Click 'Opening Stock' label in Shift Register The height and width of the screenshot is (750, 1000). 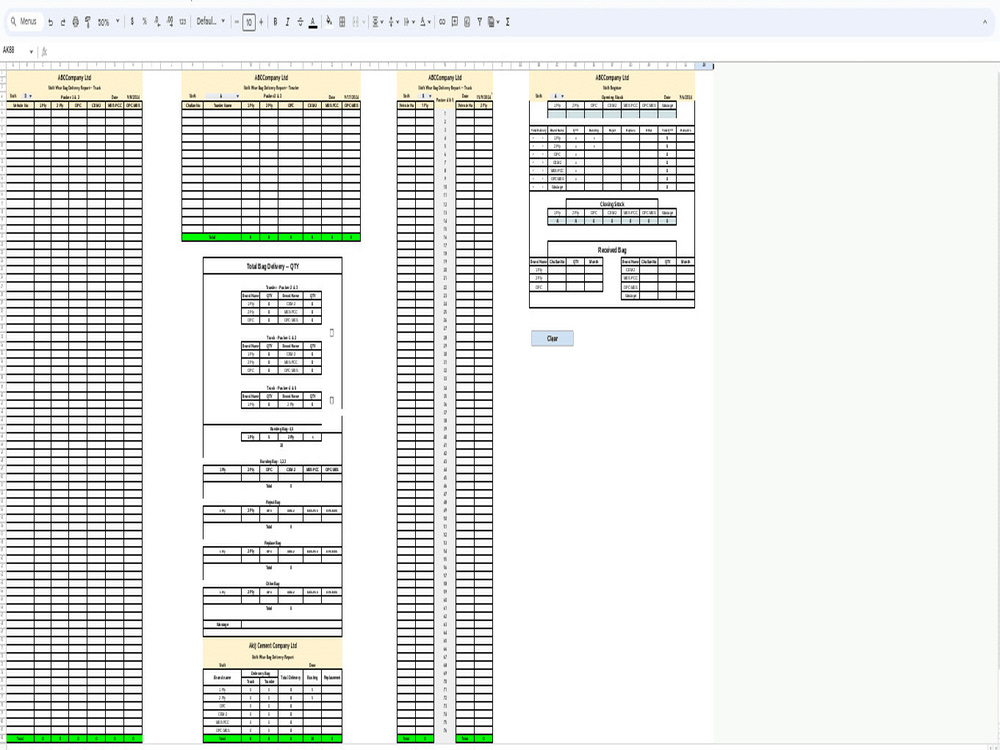612,97
